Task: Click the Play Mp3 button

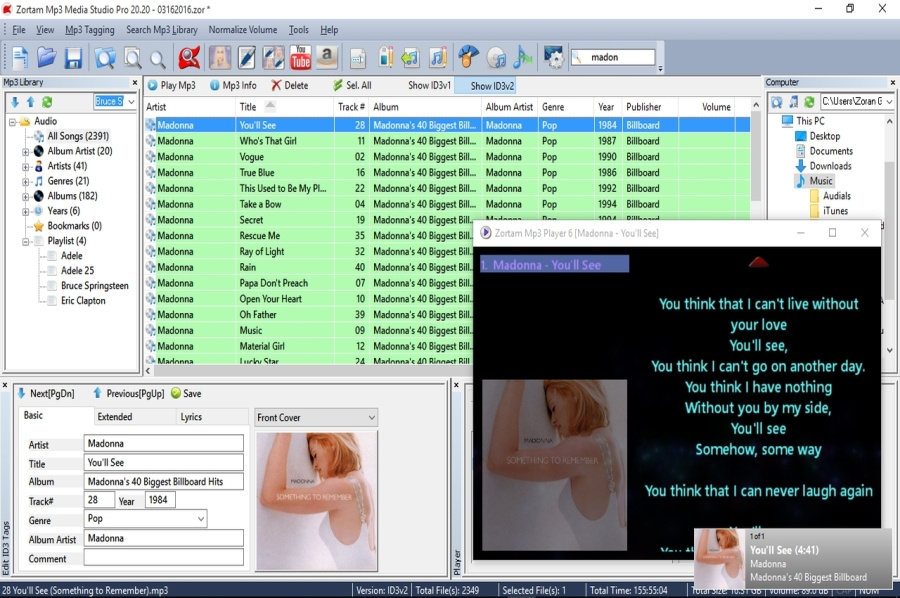Action: [172, 86]
